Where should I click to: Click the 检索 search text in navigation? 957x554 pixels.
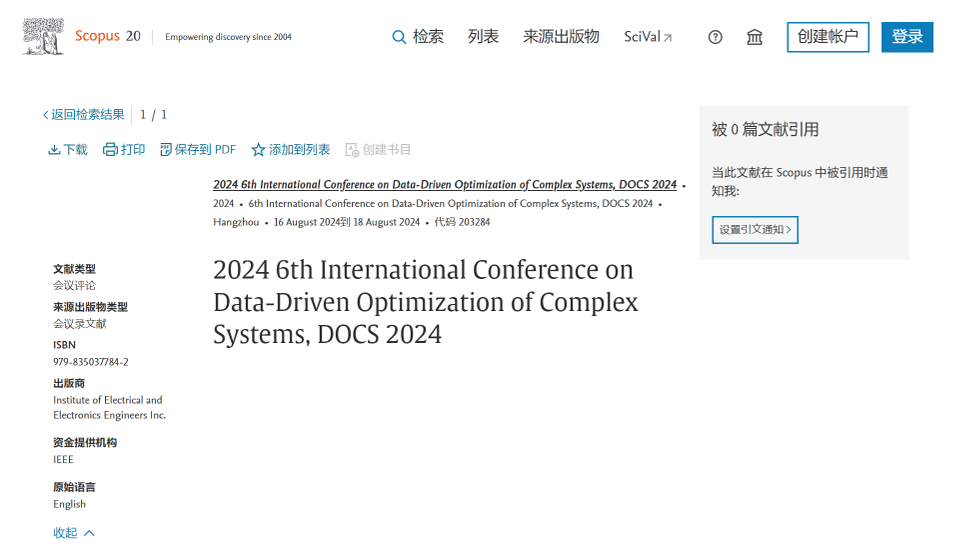[x=428, y=37]
